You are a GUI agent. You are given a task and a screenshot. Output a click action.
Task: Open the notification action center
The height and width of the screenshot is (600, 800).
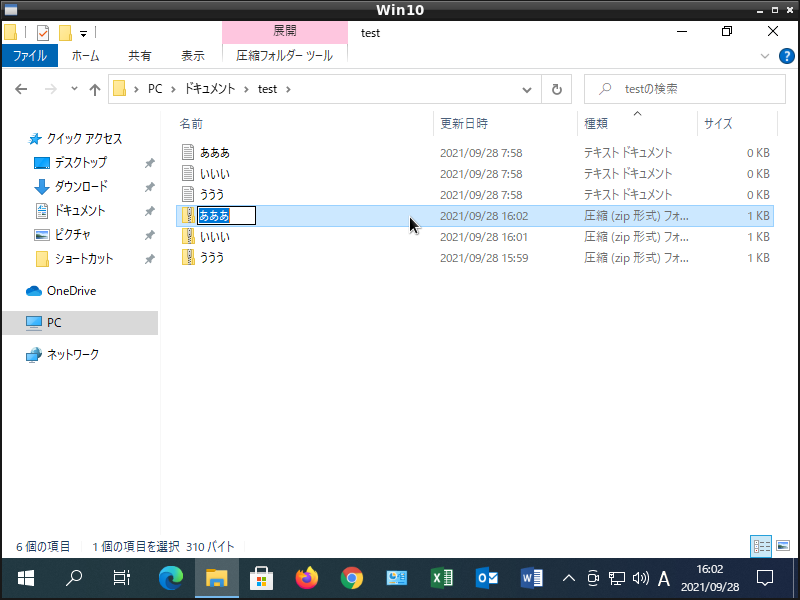coord(765,579)
